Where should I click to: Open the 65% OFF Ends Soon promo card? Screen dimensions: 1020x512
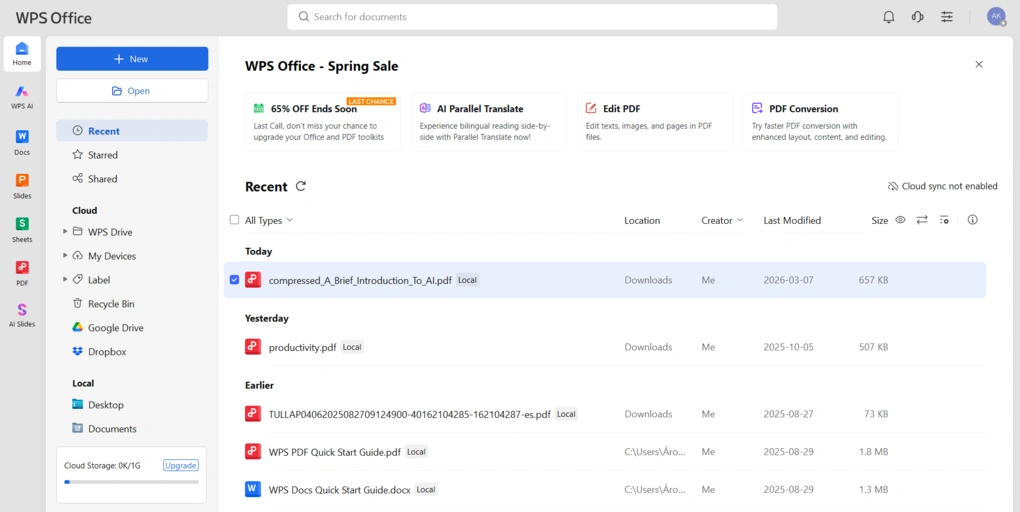tap(323, 122)
